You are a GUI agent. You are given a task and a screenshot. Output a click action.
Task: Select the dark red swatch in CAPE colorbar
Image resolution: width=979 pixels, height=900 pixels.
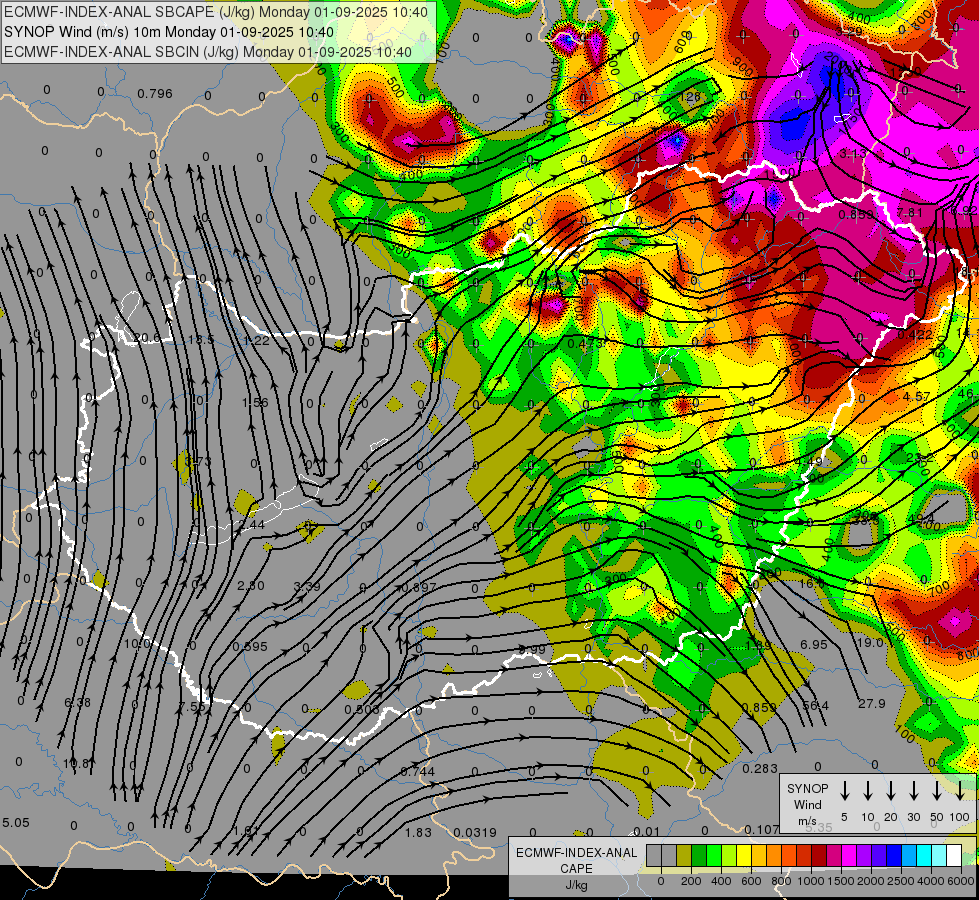coord(819,855)
